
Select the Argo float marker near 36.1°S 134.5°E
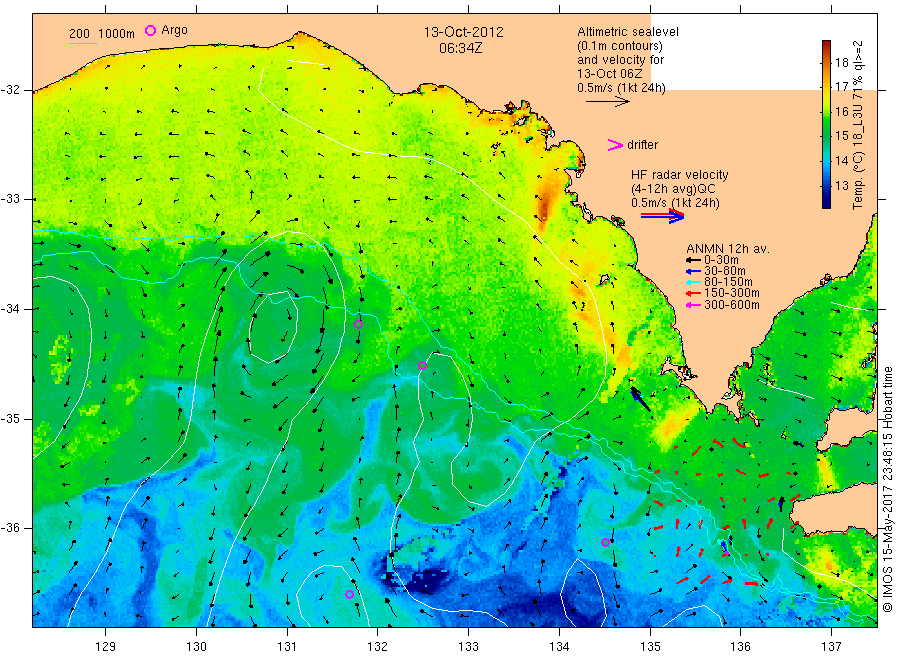[606, 542]
